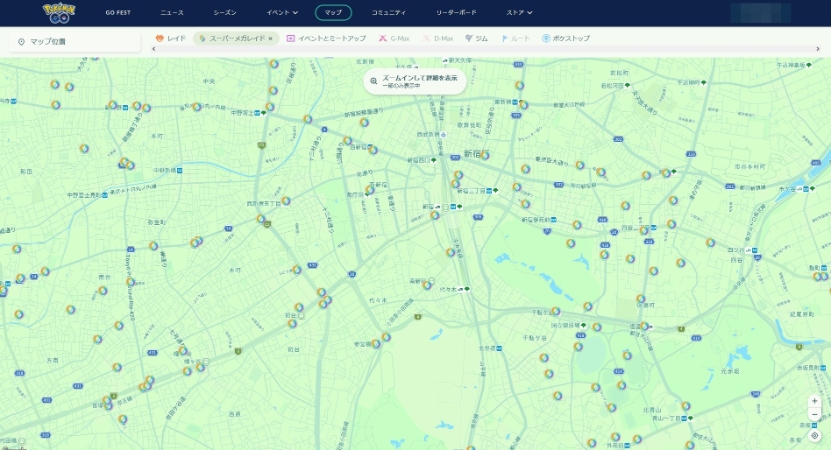Click the ズームインして詳細を表示 notice
The height and width of the screenshot is (450, 831).
[x=414, y=81]
